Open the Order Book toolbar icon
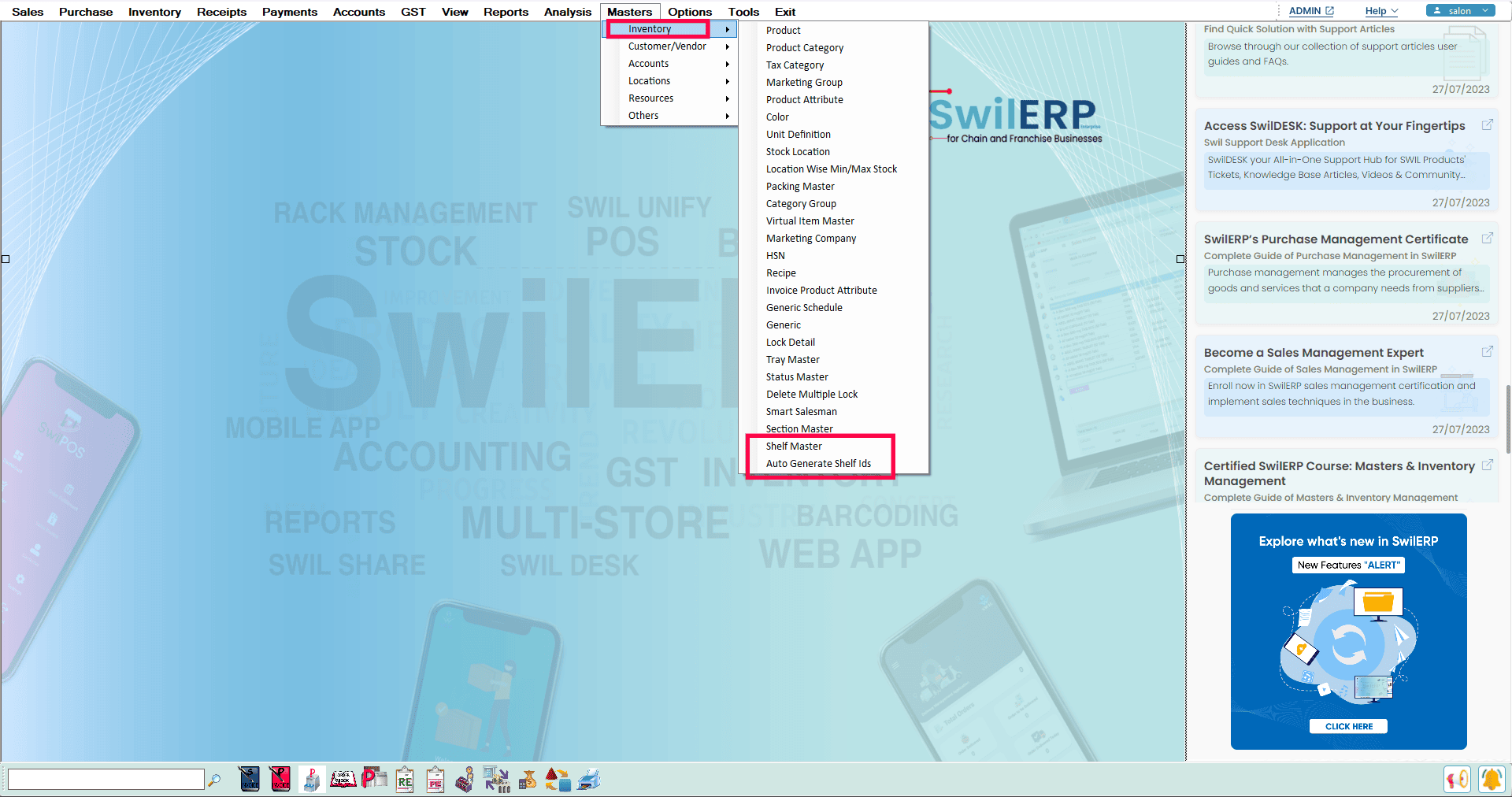This screenshot has width=1512, height=797. click(x=343, y=779)
